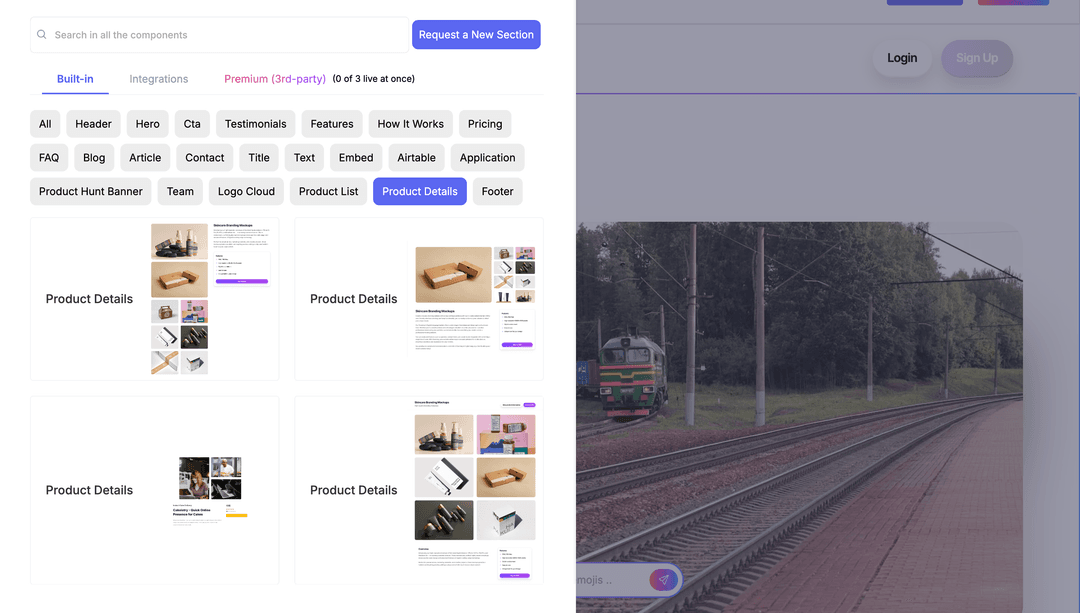Pick the Article category
This screenshot has height=613, width=1080.
(145, 158)
